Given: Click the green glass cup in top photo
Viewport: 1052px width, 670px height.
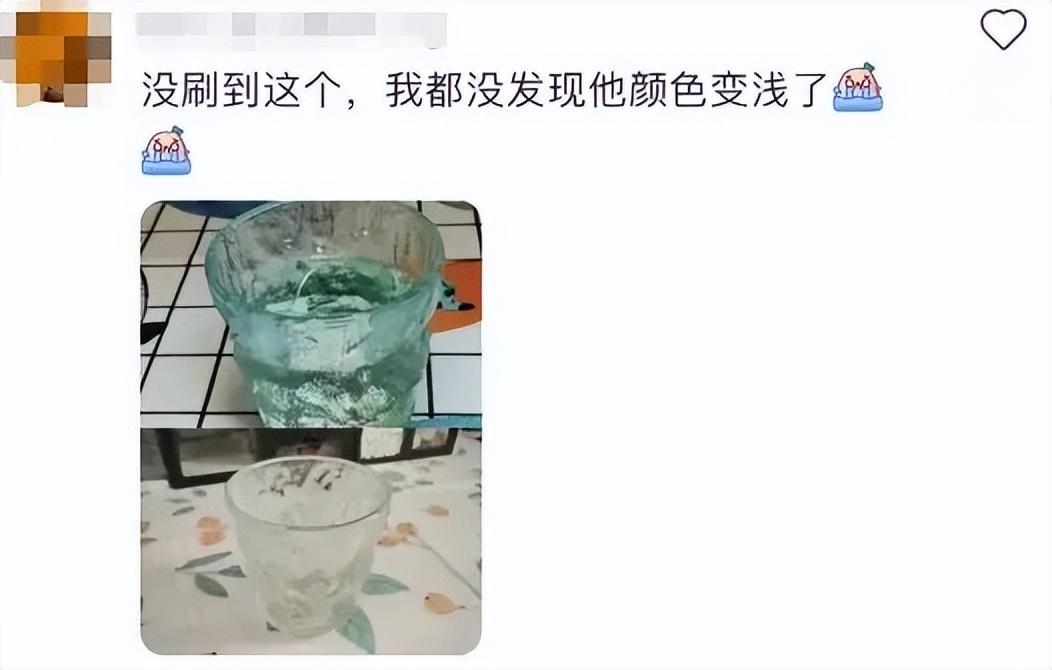Looking at the screenshot, I should 325,314.
